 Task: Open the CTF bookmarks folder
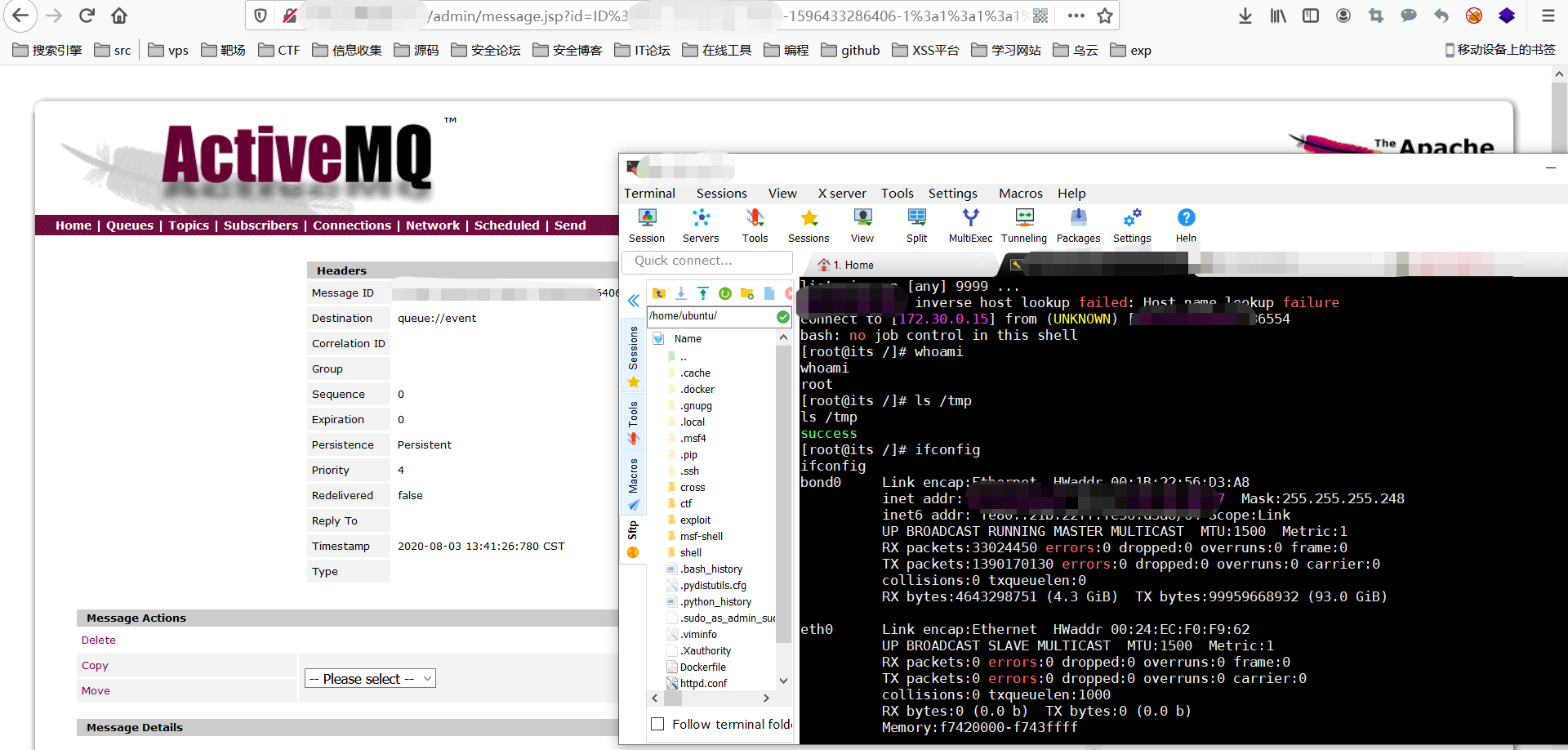[279, 50]
